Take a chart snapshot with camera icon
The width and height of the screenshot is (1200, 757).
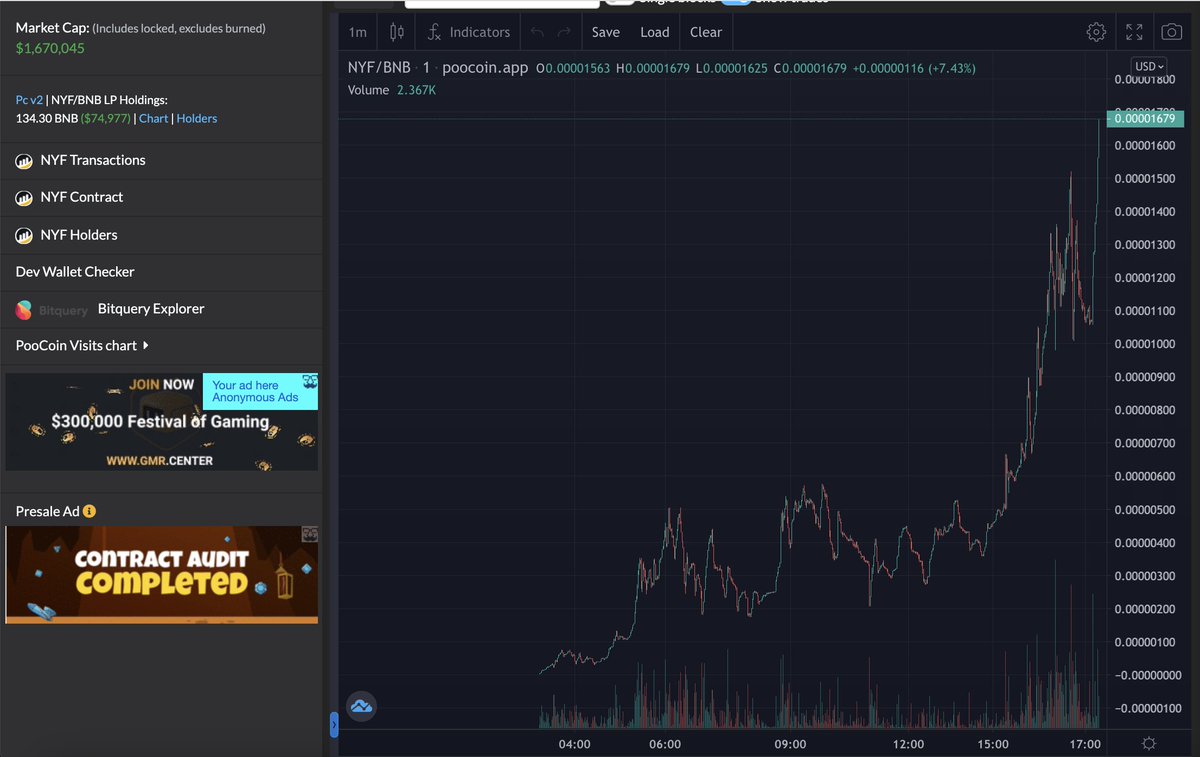(1171, 32)
